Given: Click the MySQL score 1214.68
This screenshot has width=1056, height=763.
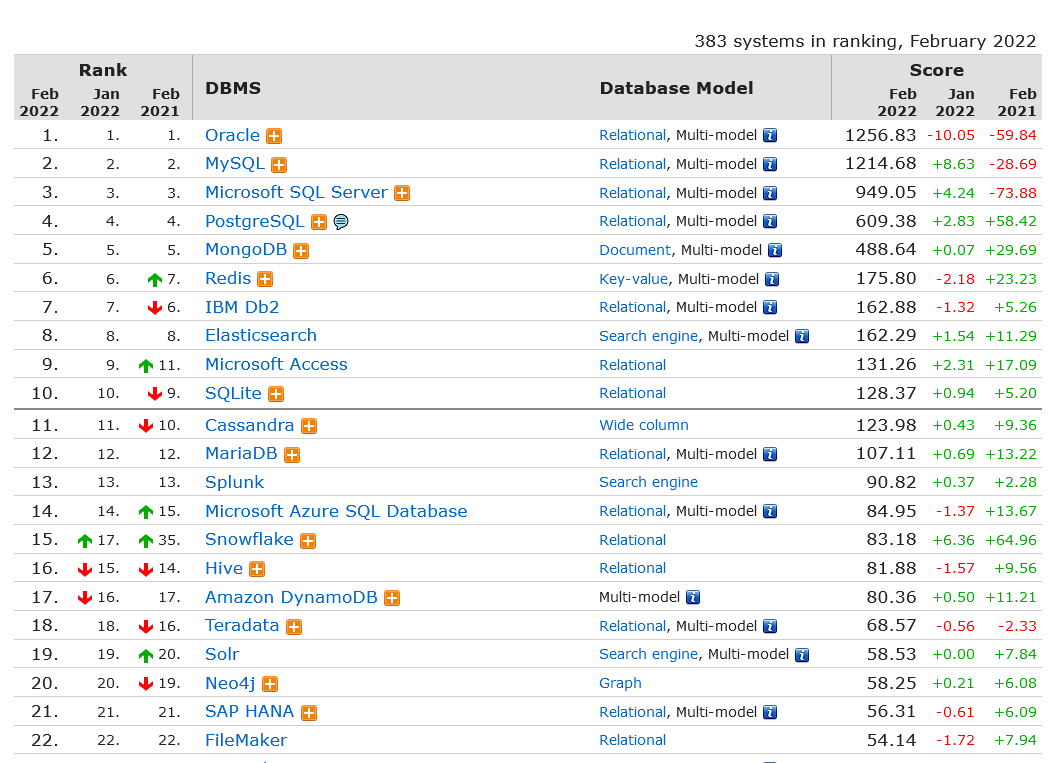Looking at the screenshot, I should (880, 164).
